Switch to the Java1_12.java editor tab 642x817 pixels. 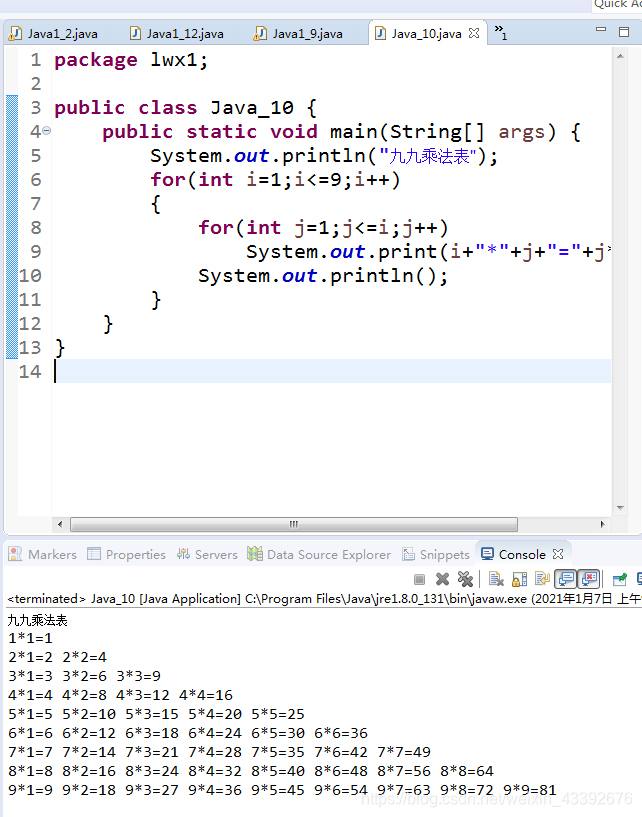pos(177,34)
